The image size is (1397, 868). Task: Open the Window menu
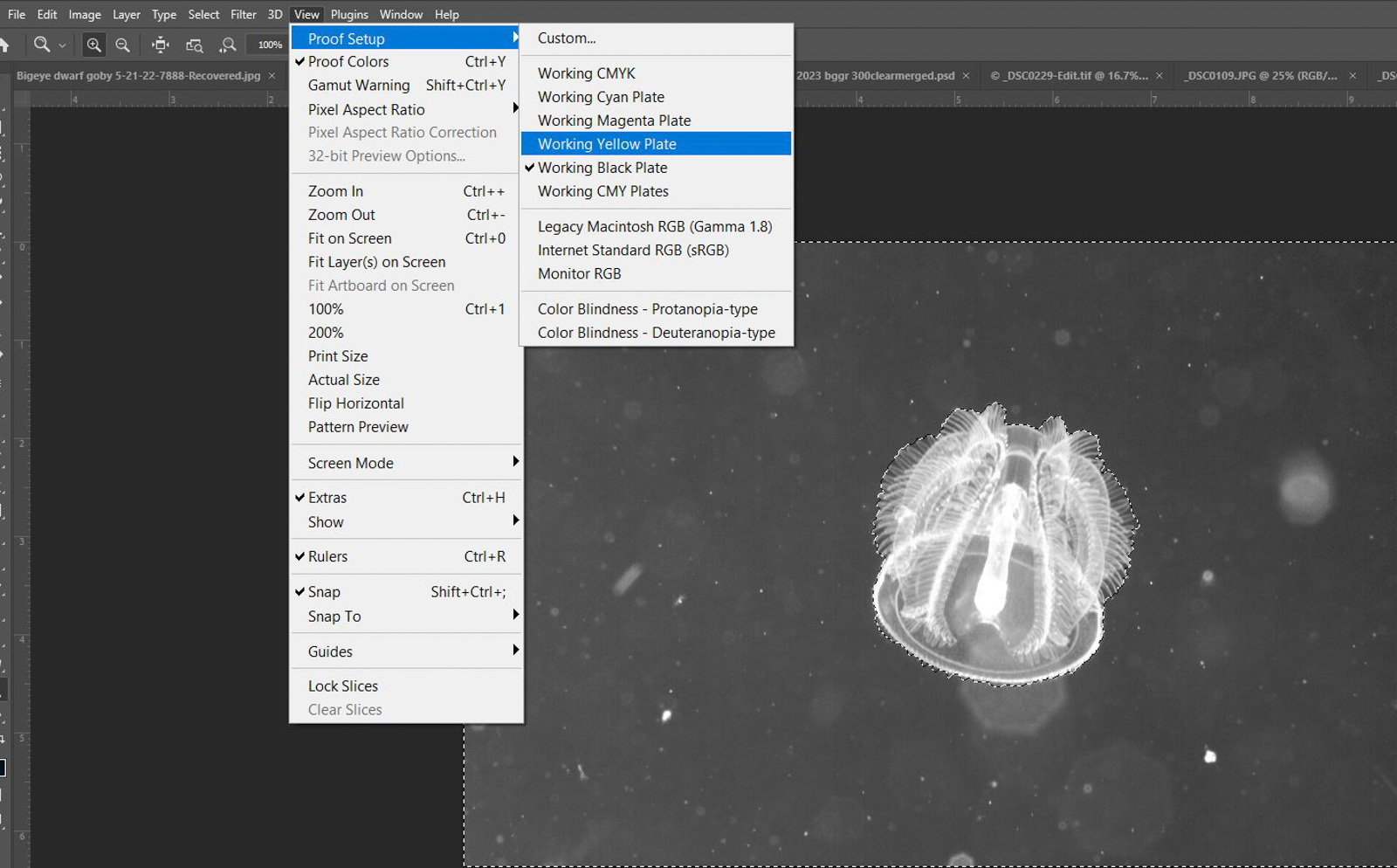[401, 14]
